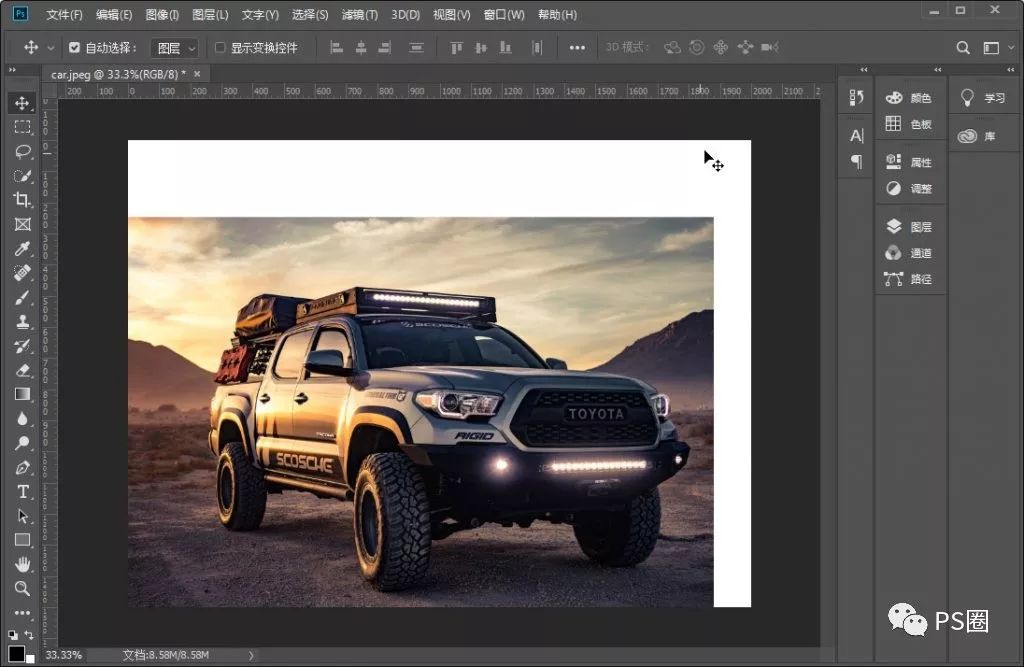
Task: Open the Paragraph panel icon
Action: [x=856, y=161]
